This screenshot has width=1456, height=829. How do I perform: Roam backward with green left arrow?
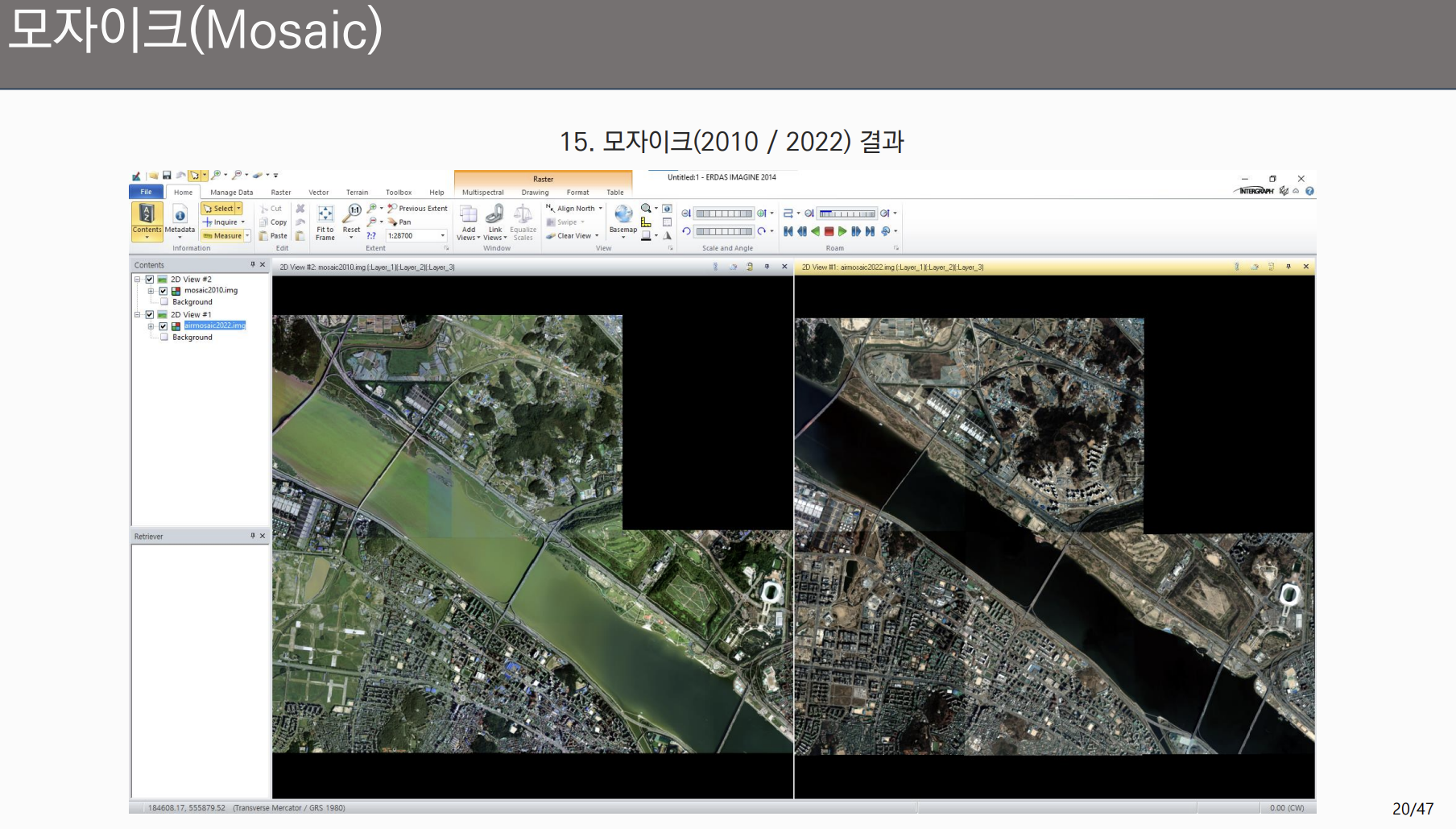pos(816,232)
